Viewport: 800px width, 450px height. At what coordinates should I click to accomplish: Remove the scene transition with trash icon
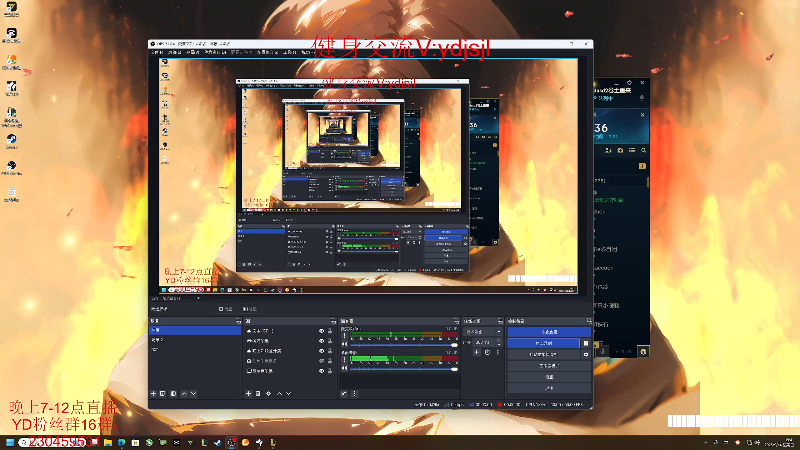pos(487,352)
